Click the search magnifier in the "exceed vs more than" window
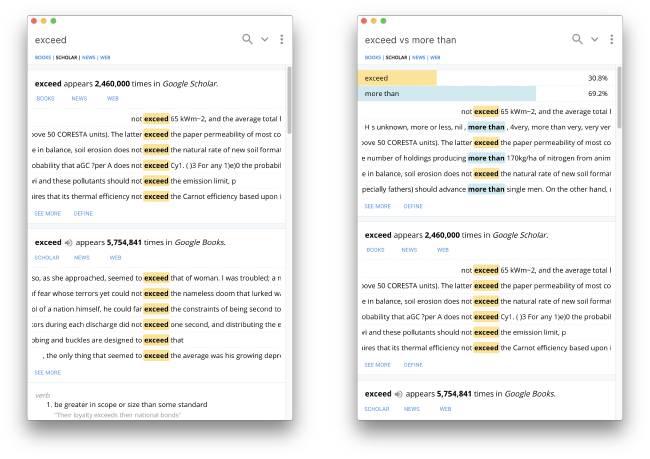The width and height of the screenshot is (650, 459). click(577, 39)
